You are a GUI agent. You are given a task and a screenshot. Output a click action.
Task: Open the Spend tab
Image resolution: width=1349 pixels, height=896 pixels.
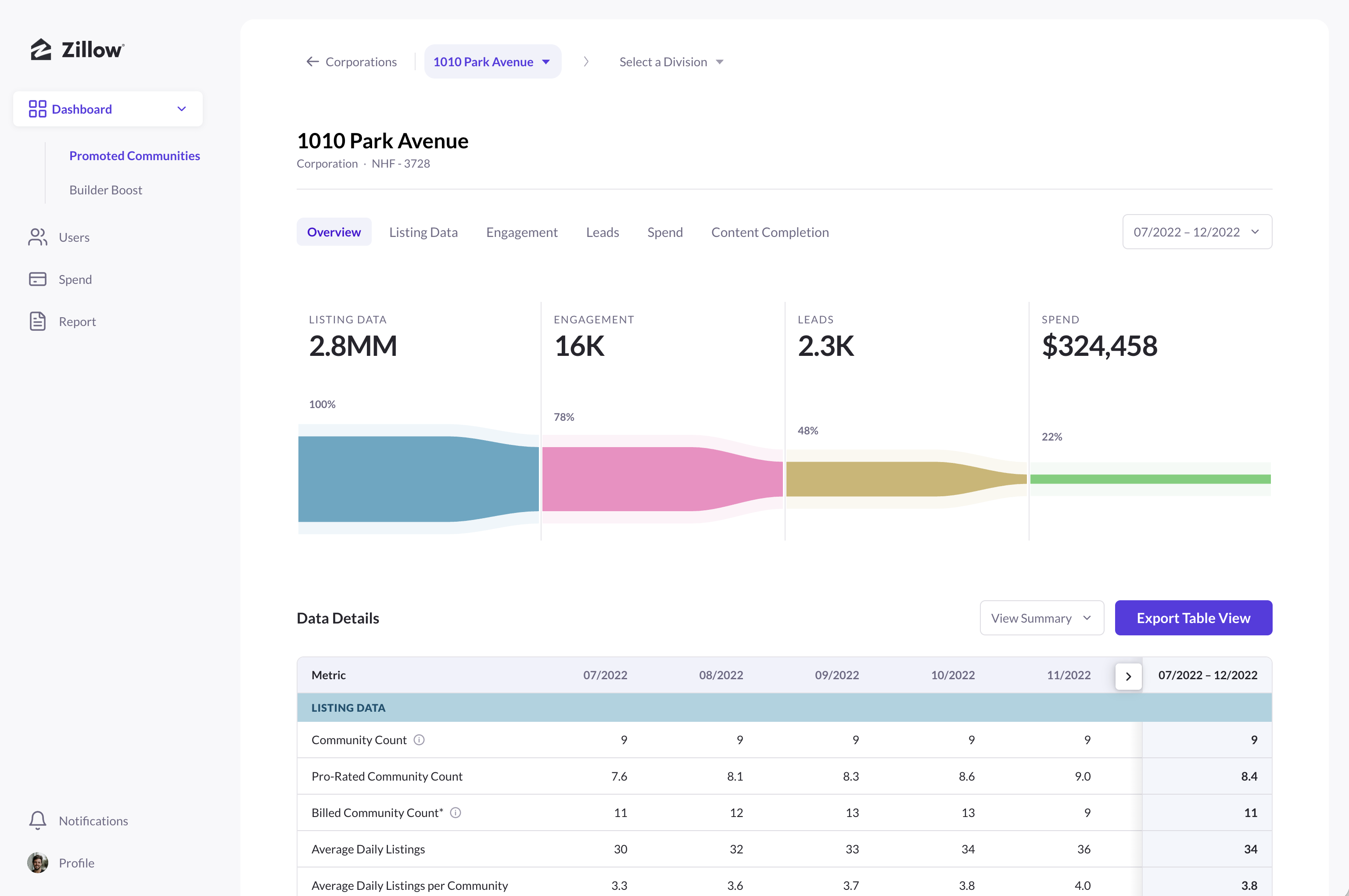click(665, 232)
